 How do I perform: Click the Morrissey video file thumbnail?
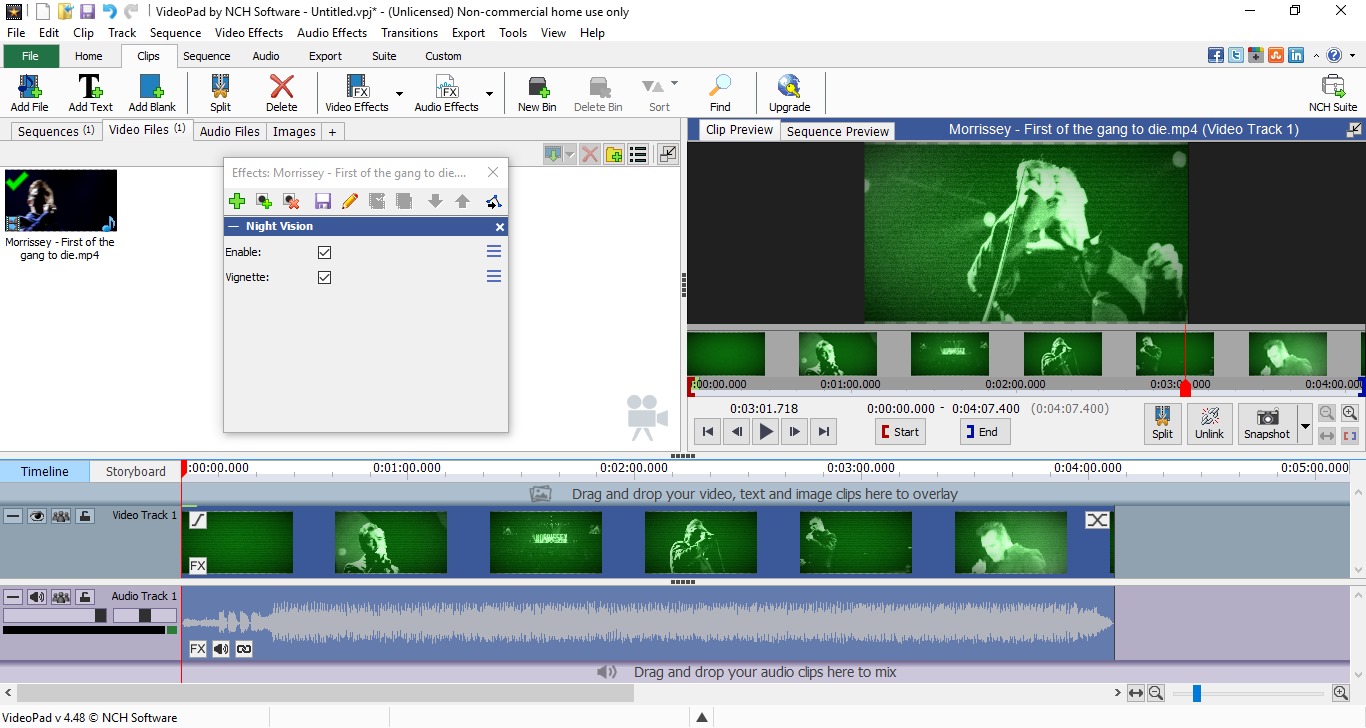click(61, 200)
